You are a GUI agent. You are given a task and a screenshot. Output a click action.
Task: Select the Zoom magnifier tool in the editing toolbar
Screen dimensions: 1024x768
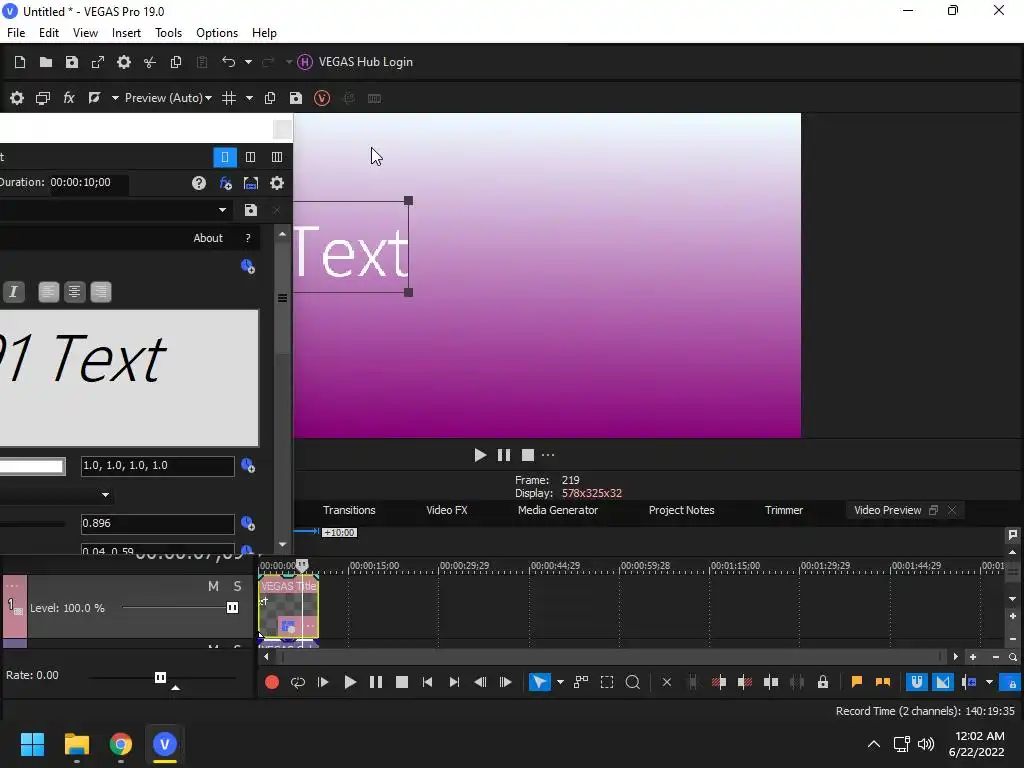coord(632,682)
